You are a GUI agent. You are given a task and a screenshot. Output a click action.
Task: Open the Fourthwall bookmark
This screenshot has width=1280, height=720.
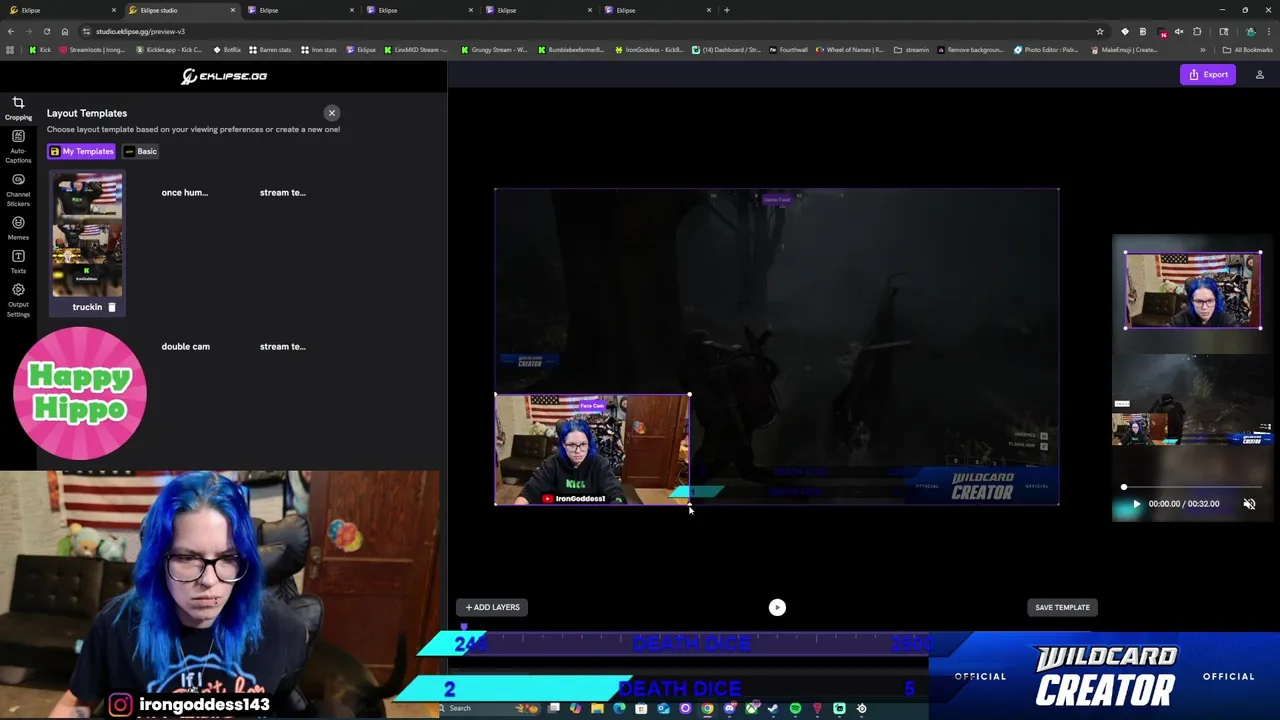click(788, 50)
